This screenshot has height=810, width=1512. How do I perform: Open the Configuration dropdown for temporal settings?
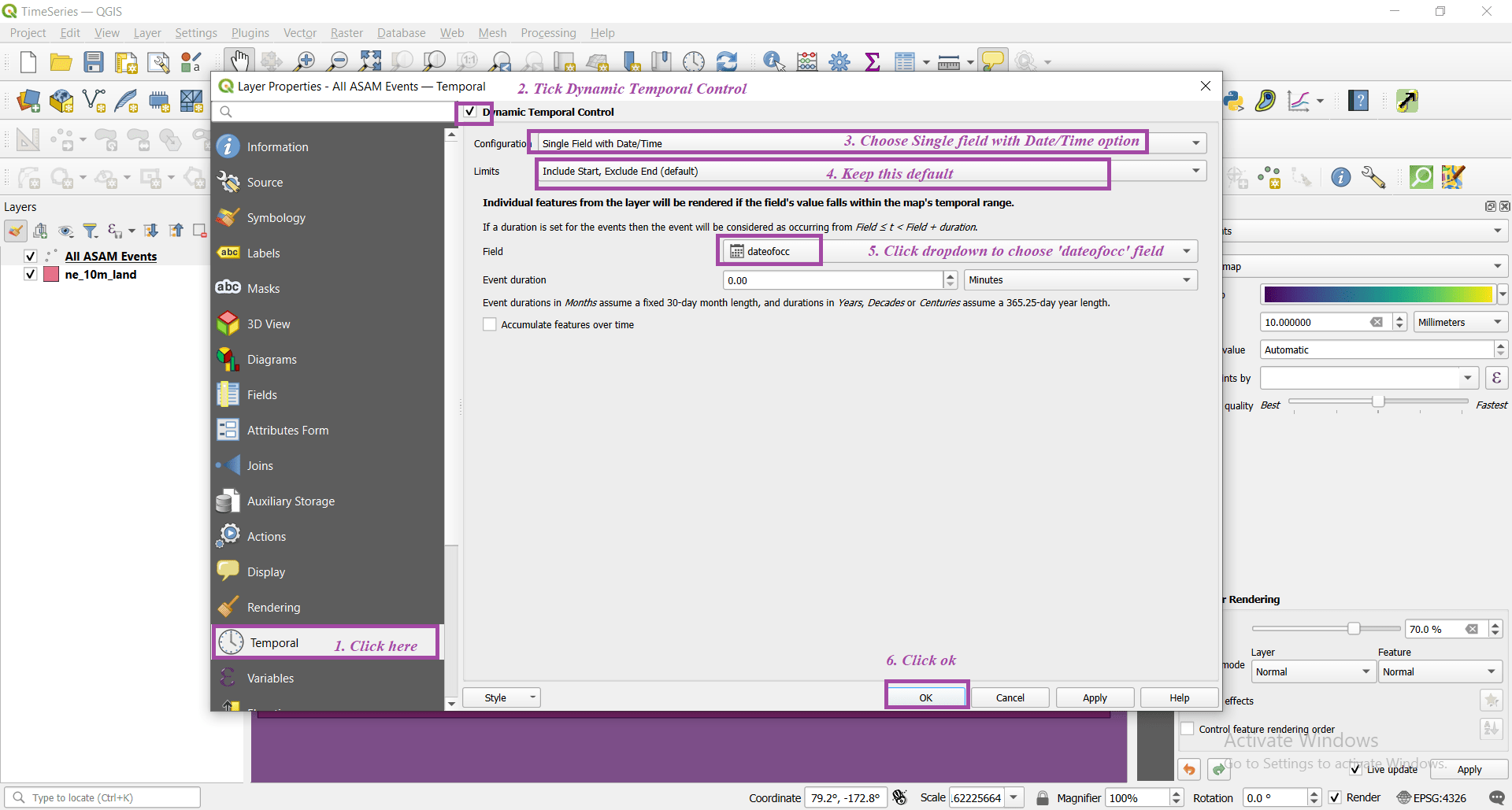click(x=1195, y=142)
